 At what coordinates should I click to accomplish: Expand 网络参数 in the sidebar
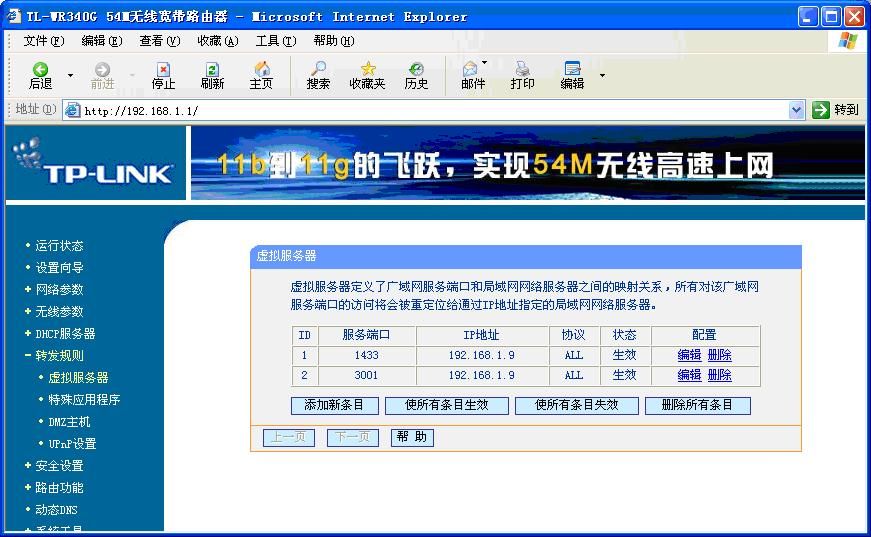59,289
